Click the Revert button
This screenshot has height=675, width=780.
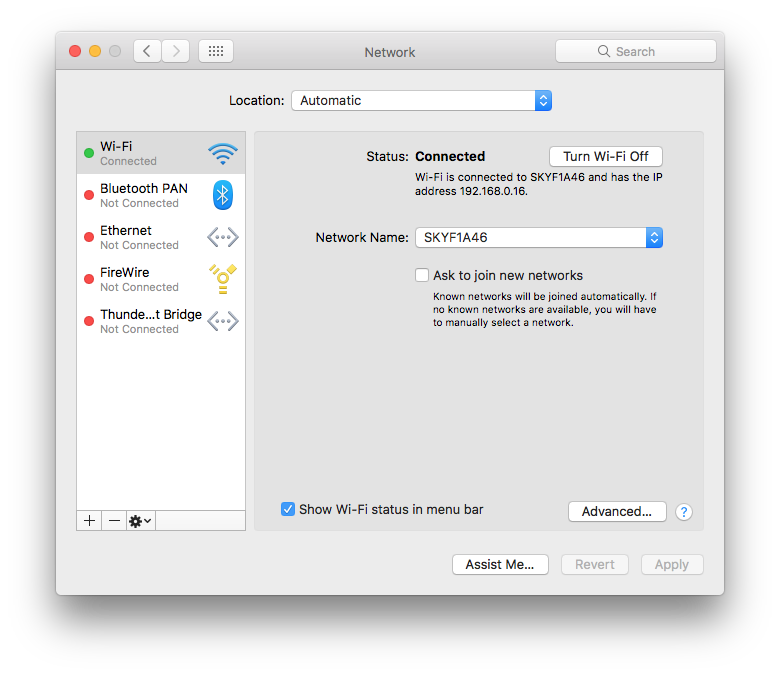click(x=594, y=565)
